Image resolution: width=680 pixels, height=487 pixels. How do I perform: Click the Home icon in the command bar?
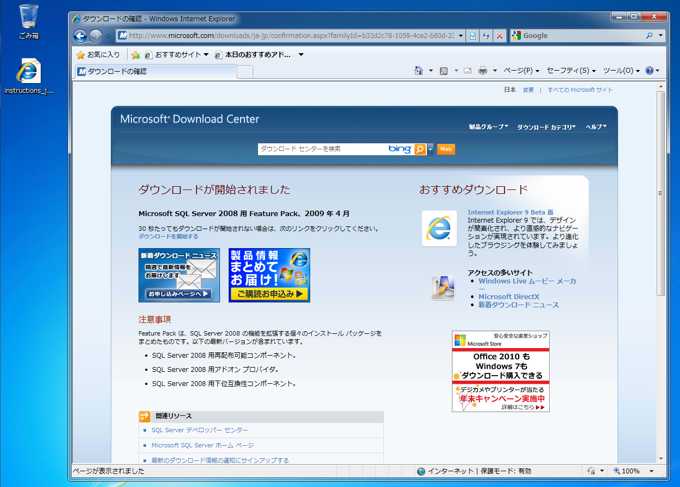[418, 71]
